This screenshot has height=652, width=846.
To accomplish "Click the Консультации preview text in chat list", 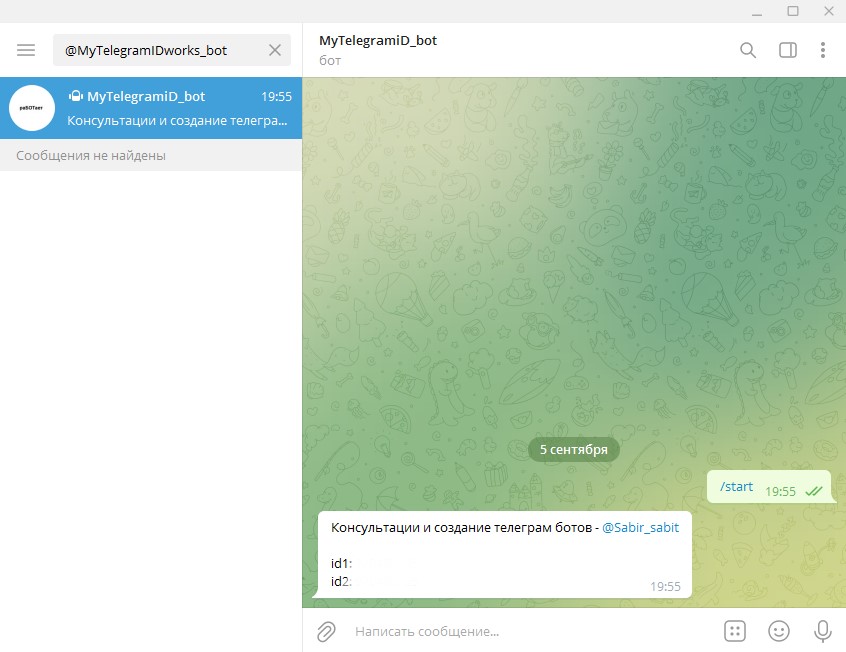I will pos(177,120).
